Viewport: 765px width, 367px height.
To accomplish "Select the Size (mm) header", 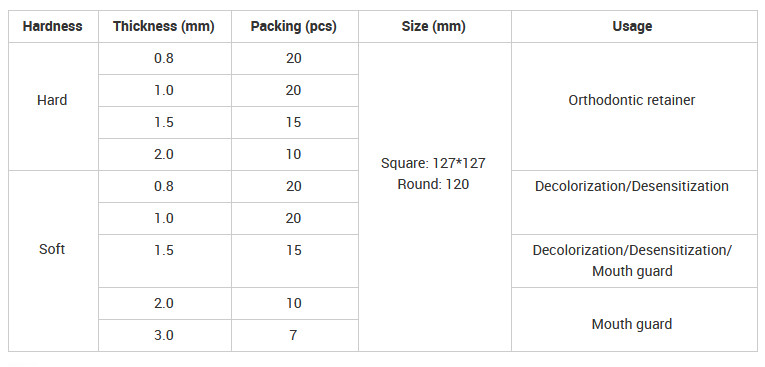I will pos(435,26).
